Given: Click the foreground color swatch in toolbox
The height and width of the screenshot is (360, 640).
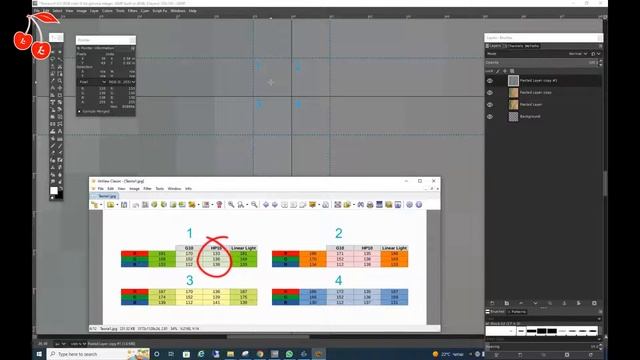Looking at the screenshot, I should pos(54,191).
